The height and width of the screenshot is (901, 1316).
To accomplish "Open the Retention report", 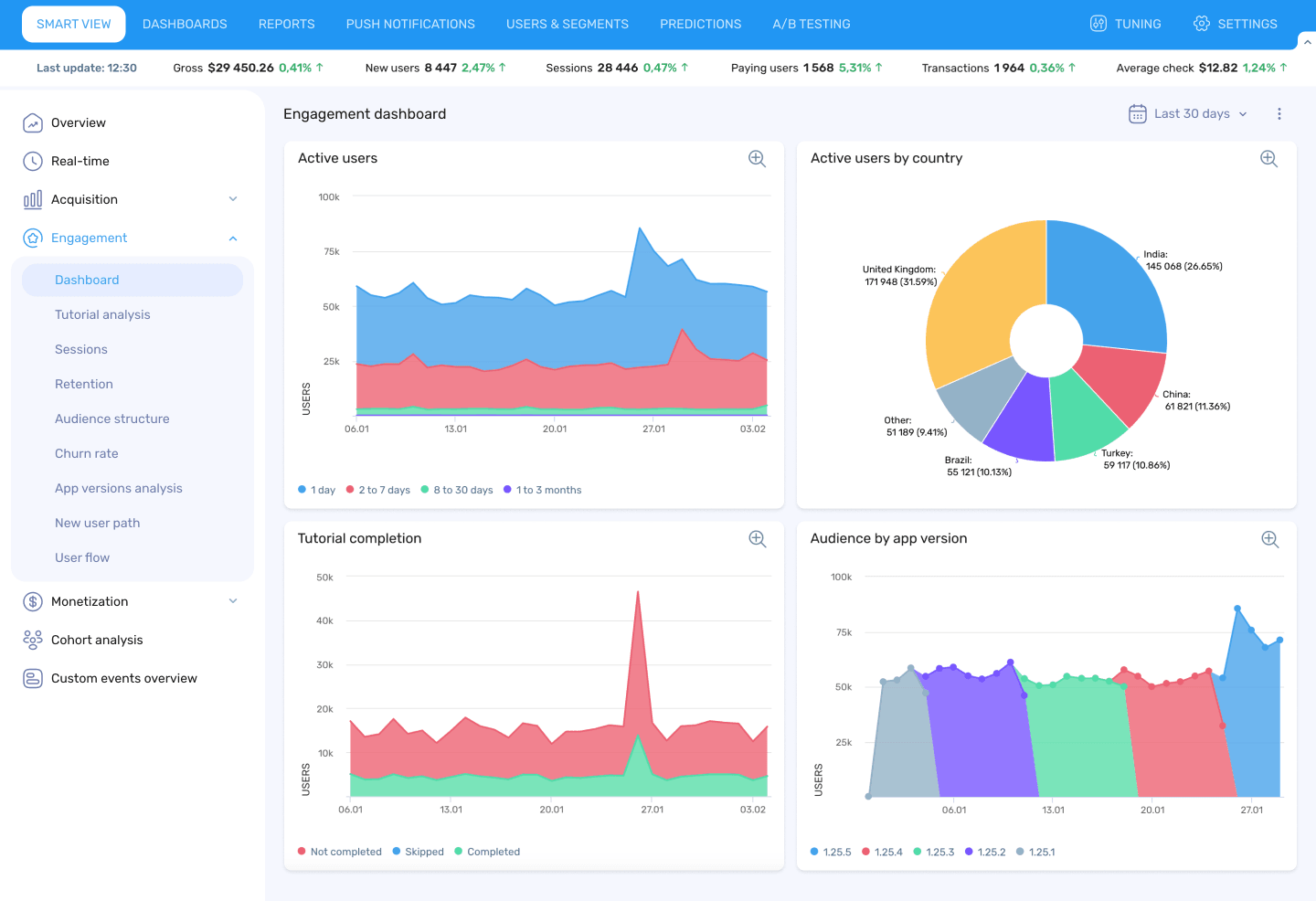I will click(83, 384).
